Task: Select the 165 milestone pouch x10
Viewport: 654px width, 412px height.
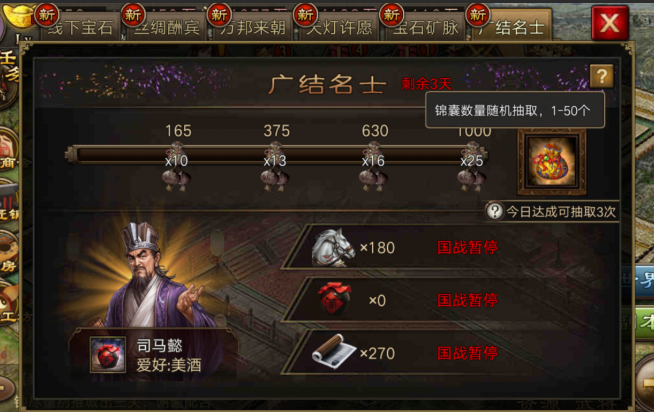Action: point(176,167)
